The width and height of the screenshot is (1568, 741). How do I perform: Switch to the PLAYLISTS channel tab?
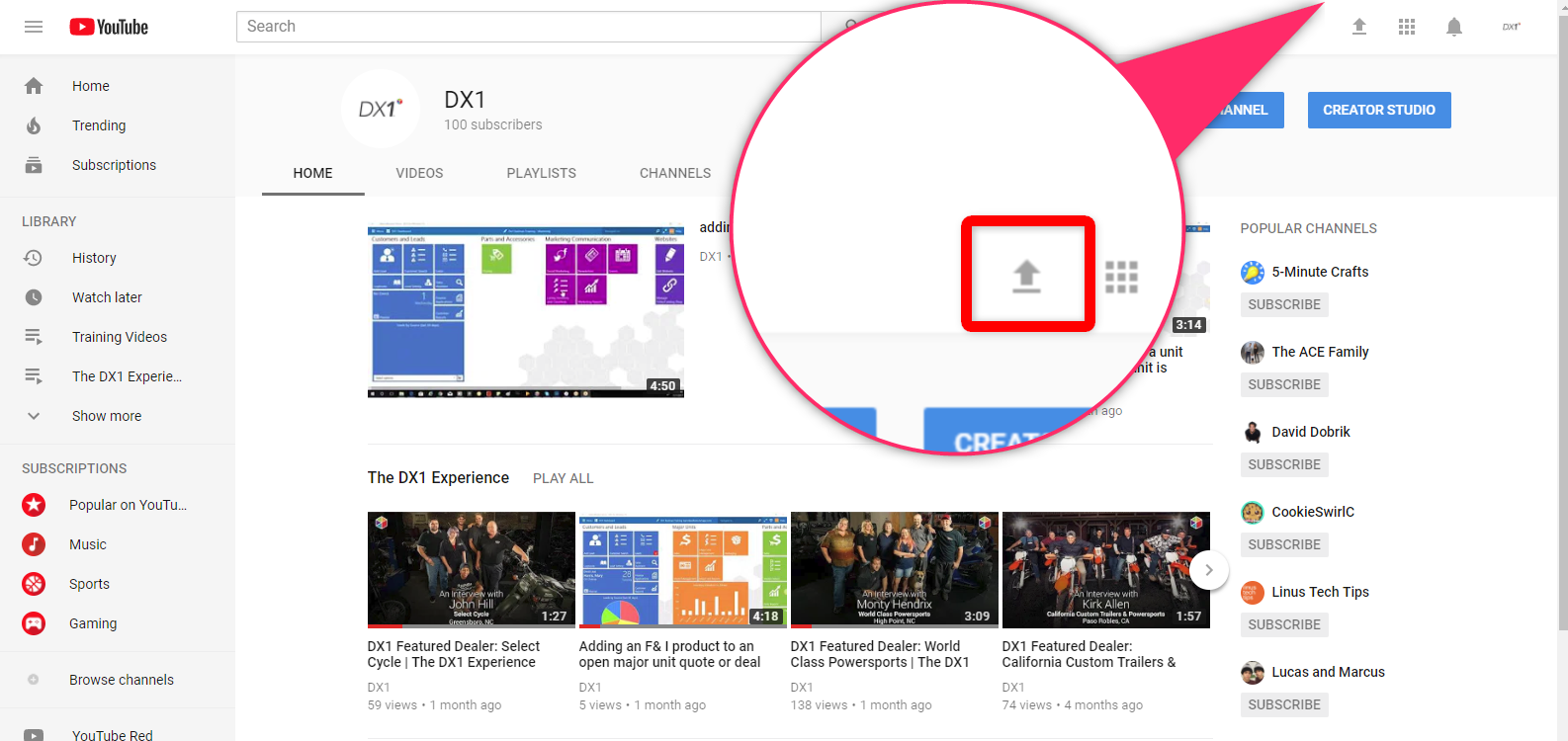tap(542, 173)
